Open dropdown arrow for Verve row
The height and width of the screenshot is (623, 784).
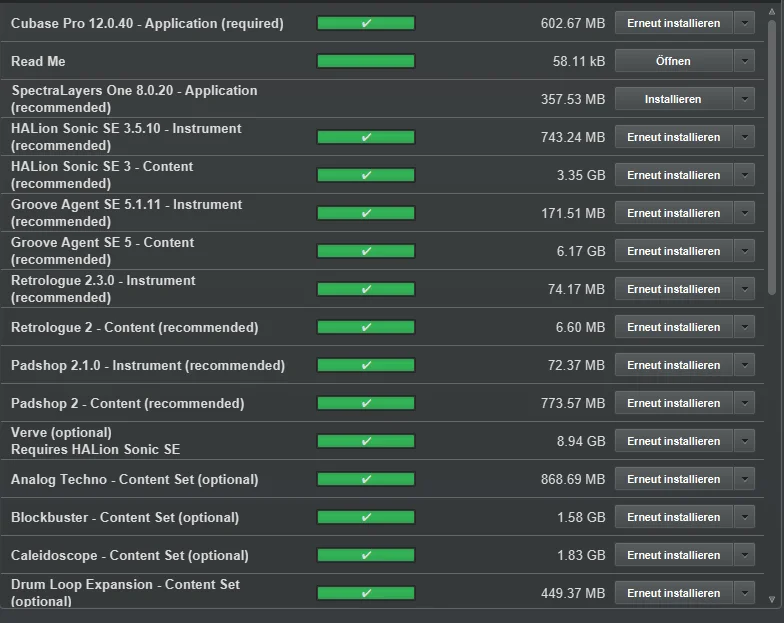[744, 441]
